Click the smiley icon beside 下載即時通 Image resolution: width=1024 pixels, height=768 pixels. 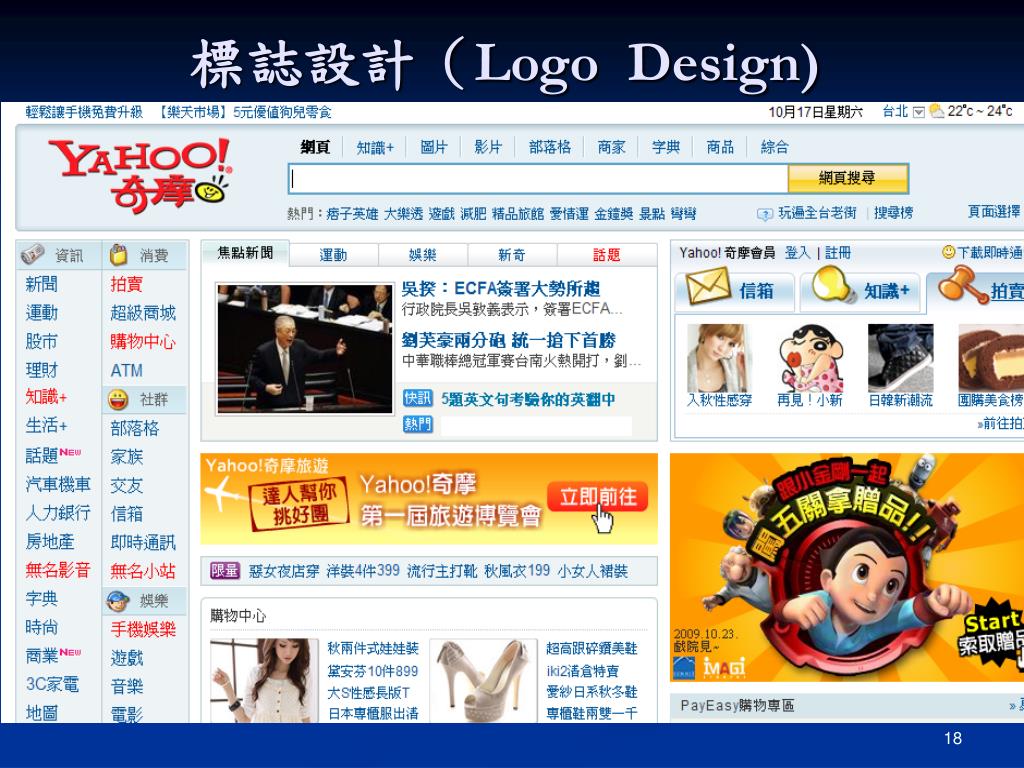pos(948,252)
